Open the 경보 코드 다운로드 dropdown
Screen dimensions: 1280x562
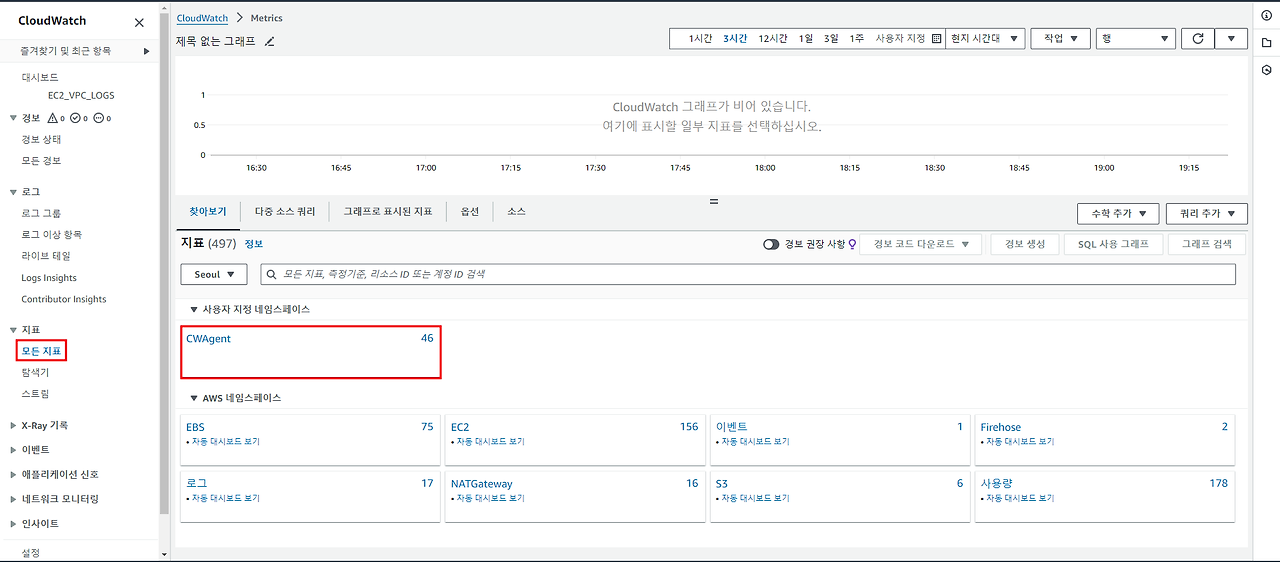[921, 244]
